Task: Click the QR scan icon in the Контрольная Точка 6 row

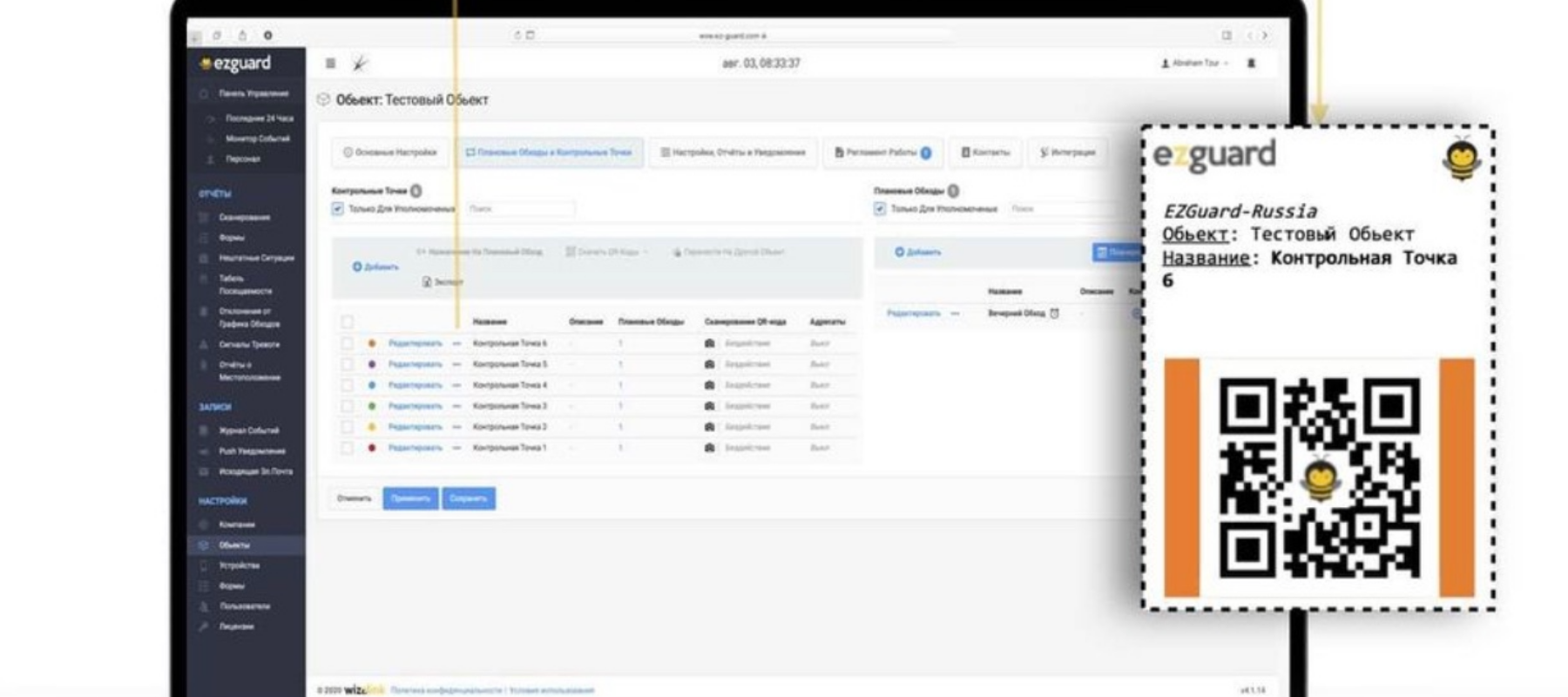Action: [709, 343]
